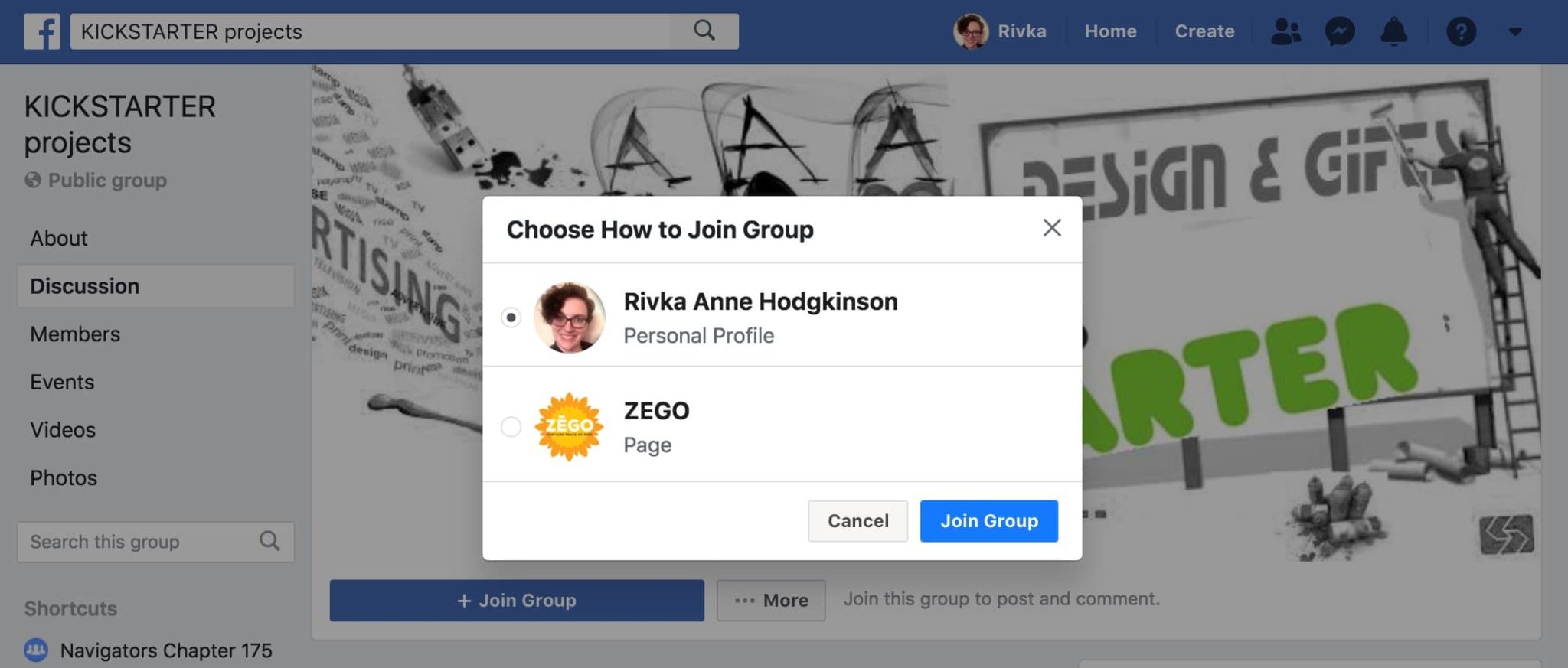Click the Shortcuts heading
Screen dimensions: 1568x668
pos(70,608)
